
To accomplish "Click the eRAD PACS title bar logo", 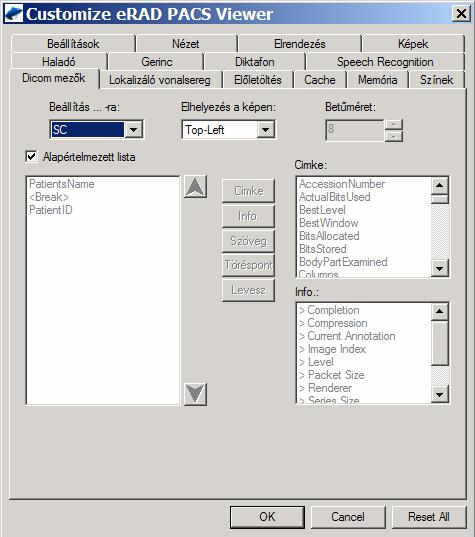I will coord(13,13).
